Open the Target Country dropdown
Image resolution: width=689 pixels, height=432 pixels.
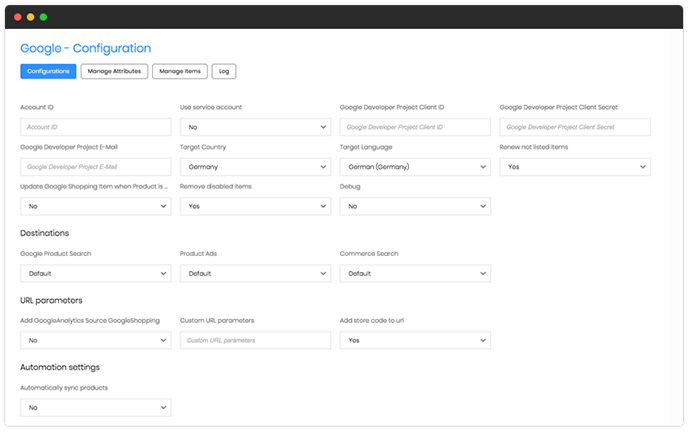click(255, 167)
